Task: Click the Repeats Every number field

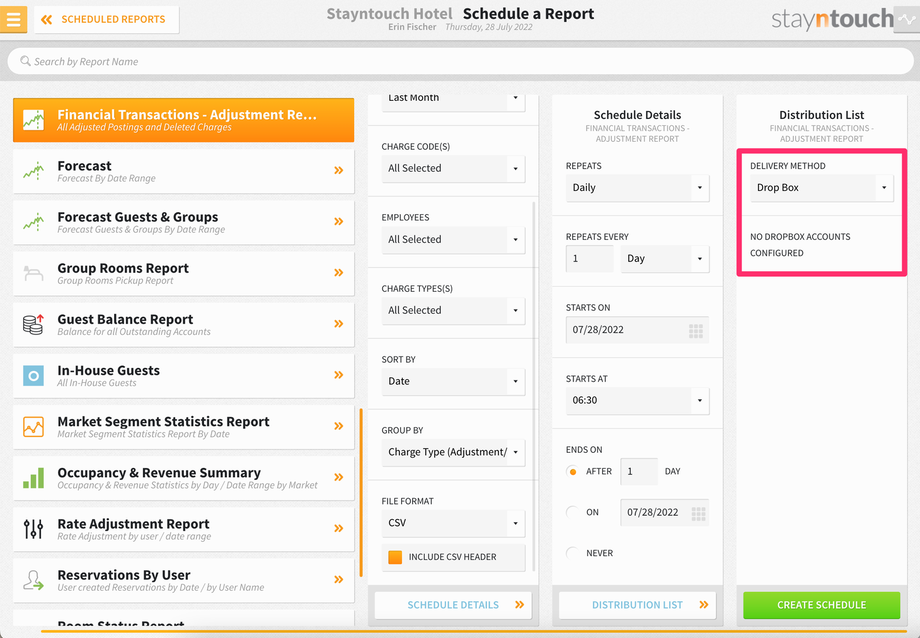Action: 590,259
